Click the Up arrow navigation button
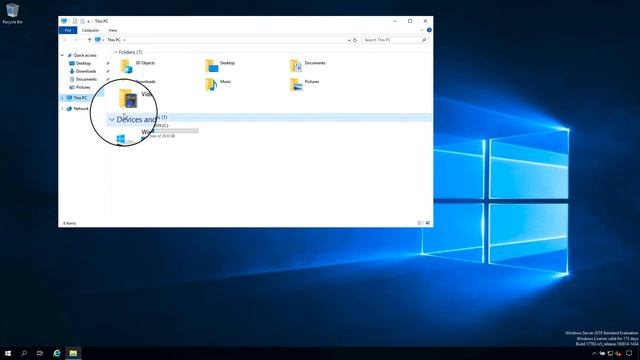Screen dimensions: 640x360 (89, 40)
